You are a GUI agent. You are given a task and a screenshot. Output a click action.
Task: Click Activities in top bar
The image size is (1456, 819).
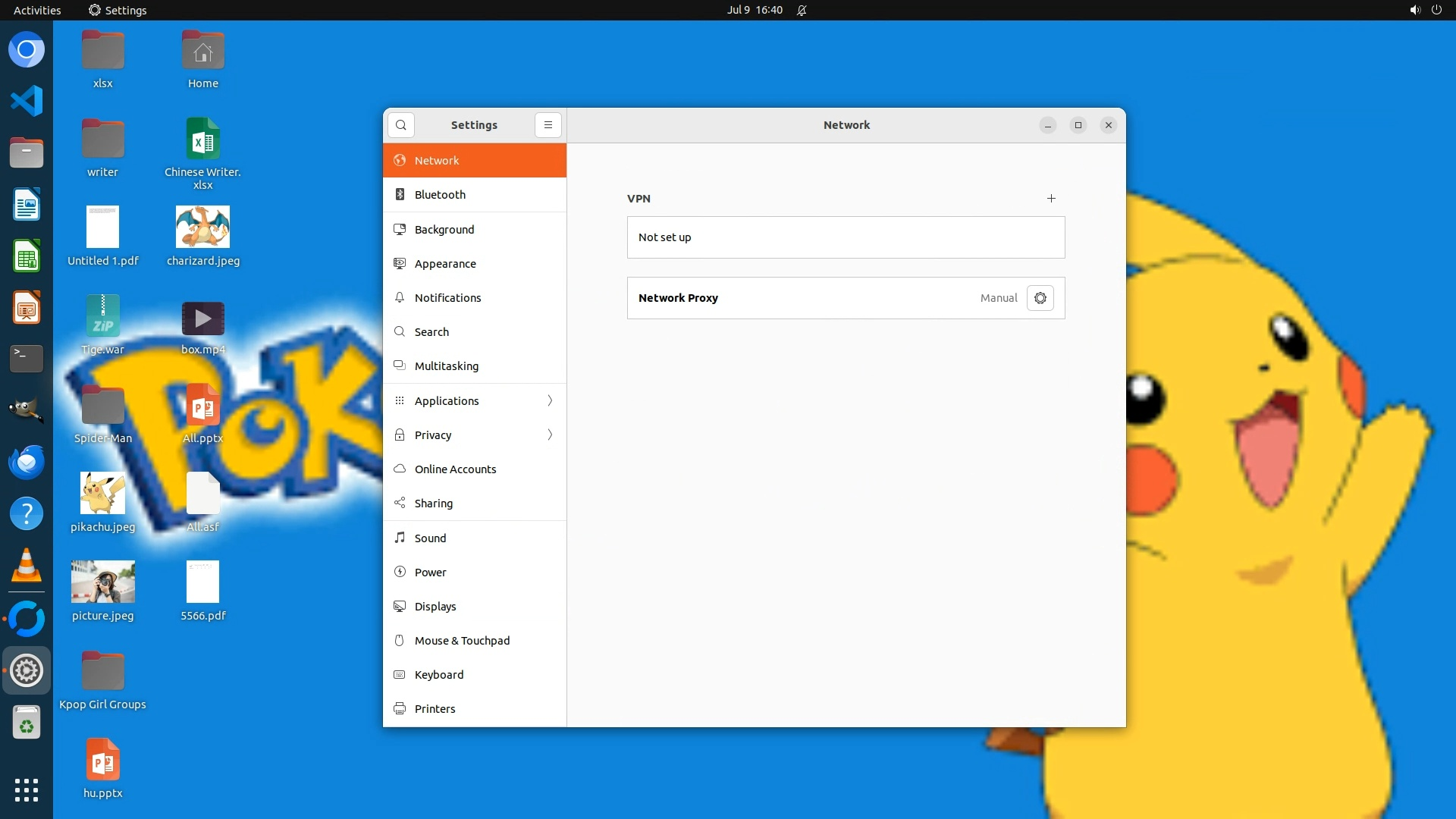click(x=37, y=10)
